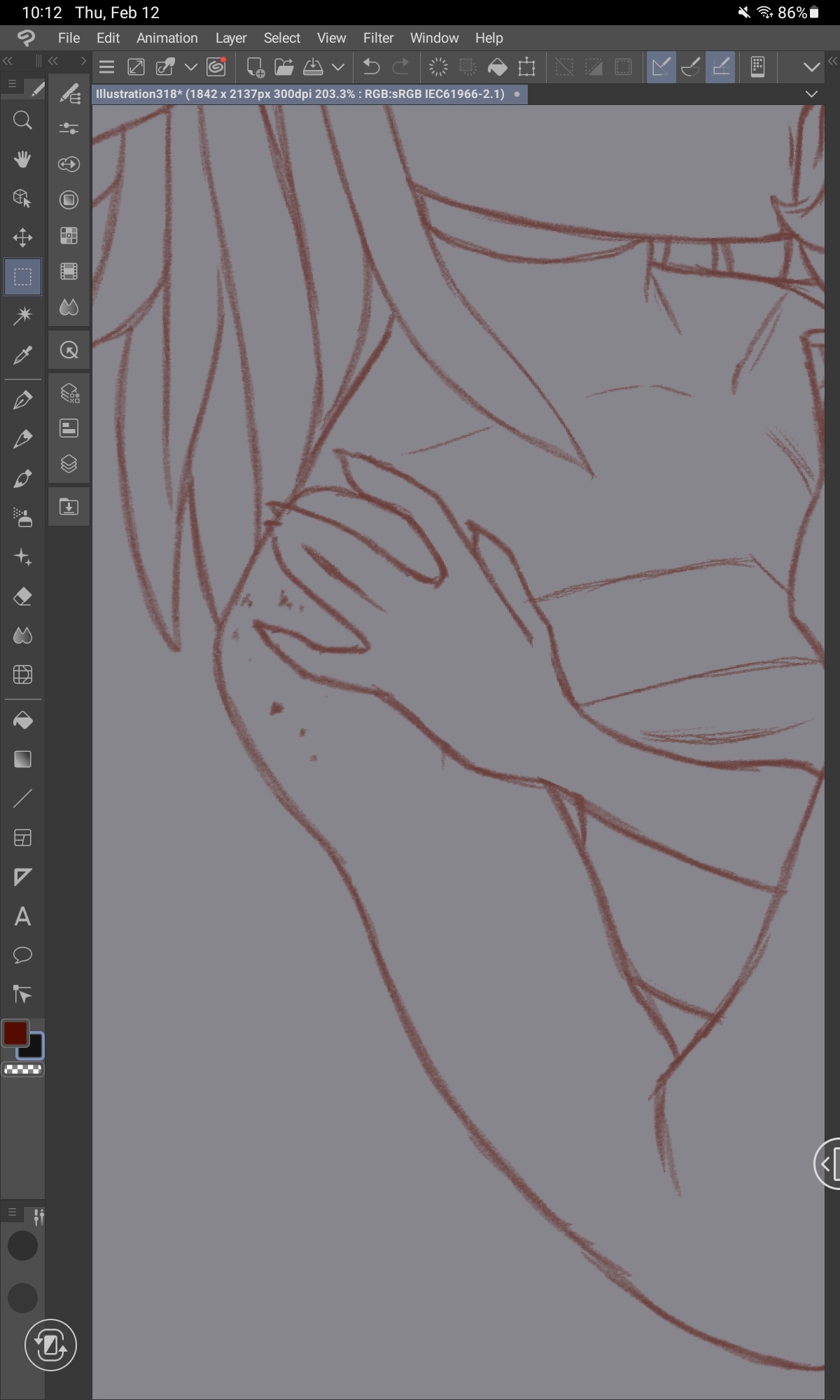Open the Filter menu
840x1400 pixels.
coord(378,38)
